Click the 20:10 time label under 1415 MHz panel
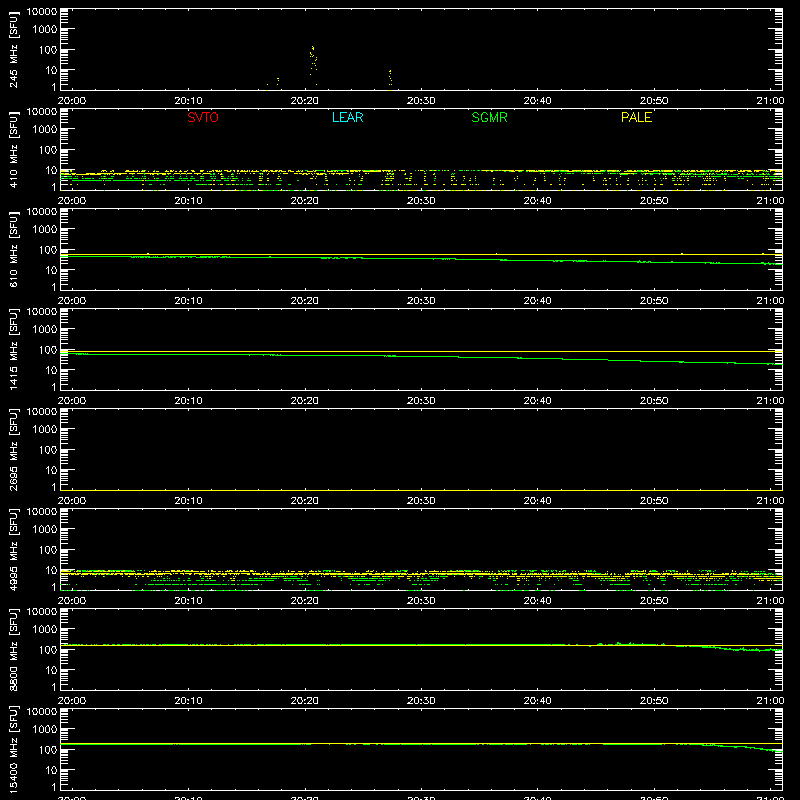 (x=188, y=401)
